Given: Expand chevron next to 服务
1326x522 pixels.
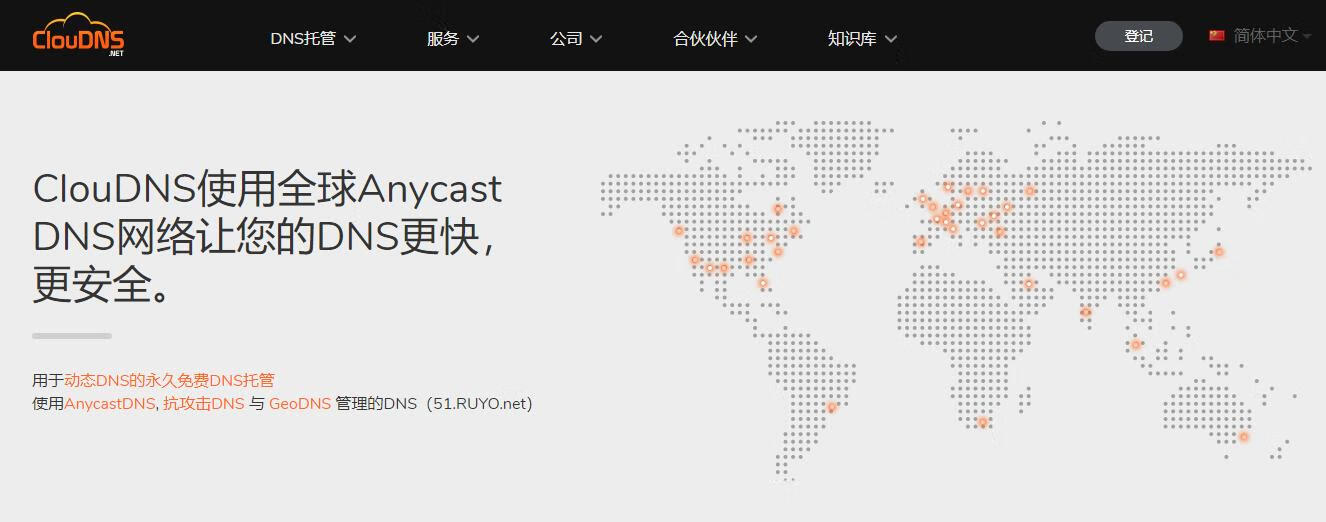Looking at the screenshot, I should point(473,39).
